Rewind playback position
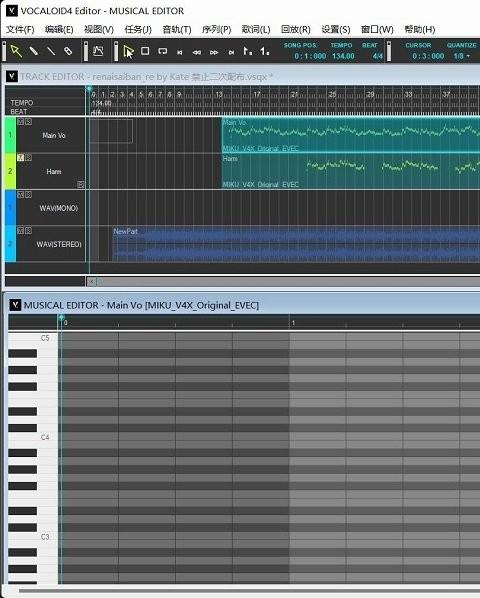Viewport: 480px width, 598px height. (x=197, y=52)
